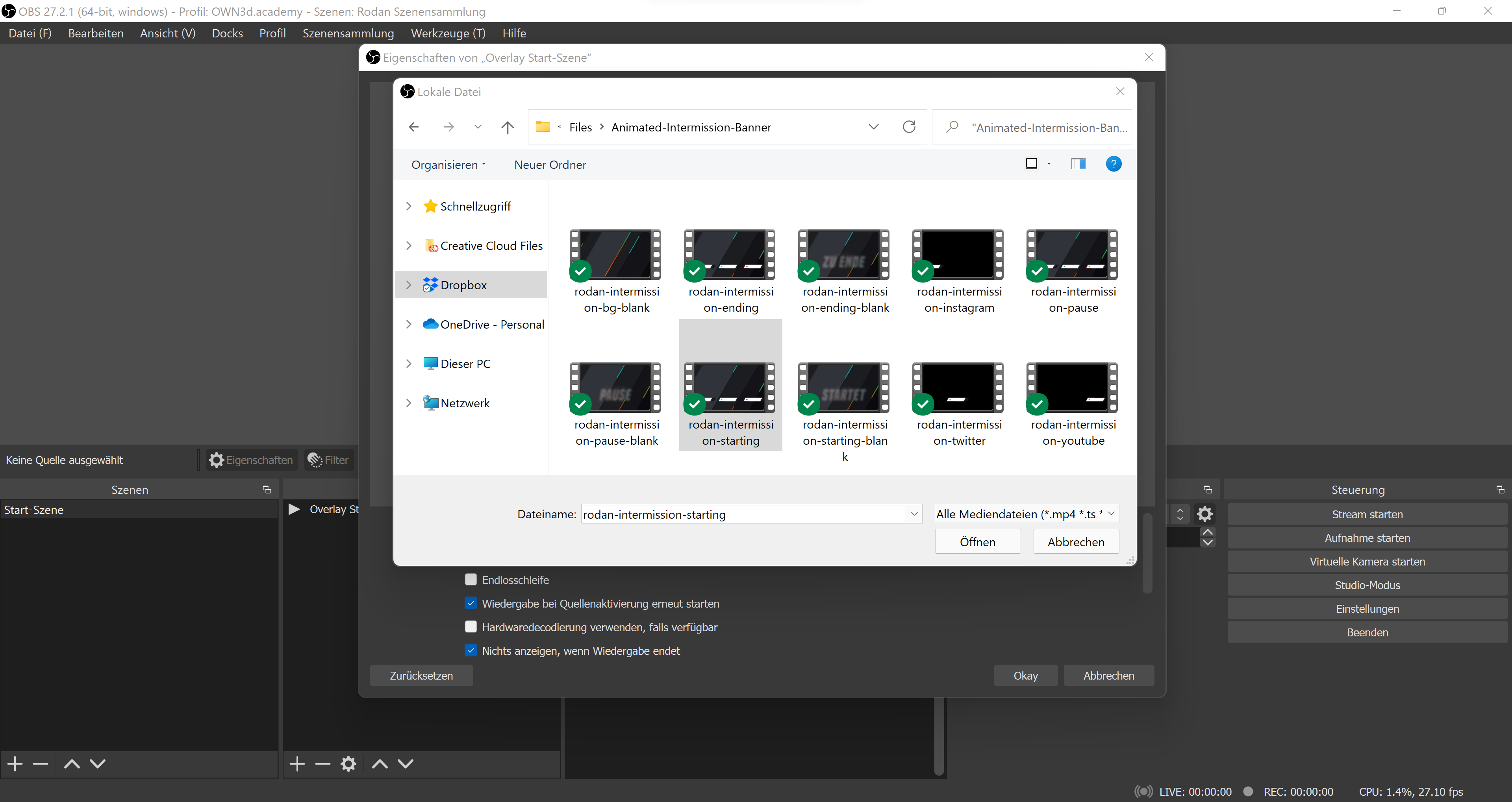
Task: Open source properties gear icon in sources panel
Action: 348,763
